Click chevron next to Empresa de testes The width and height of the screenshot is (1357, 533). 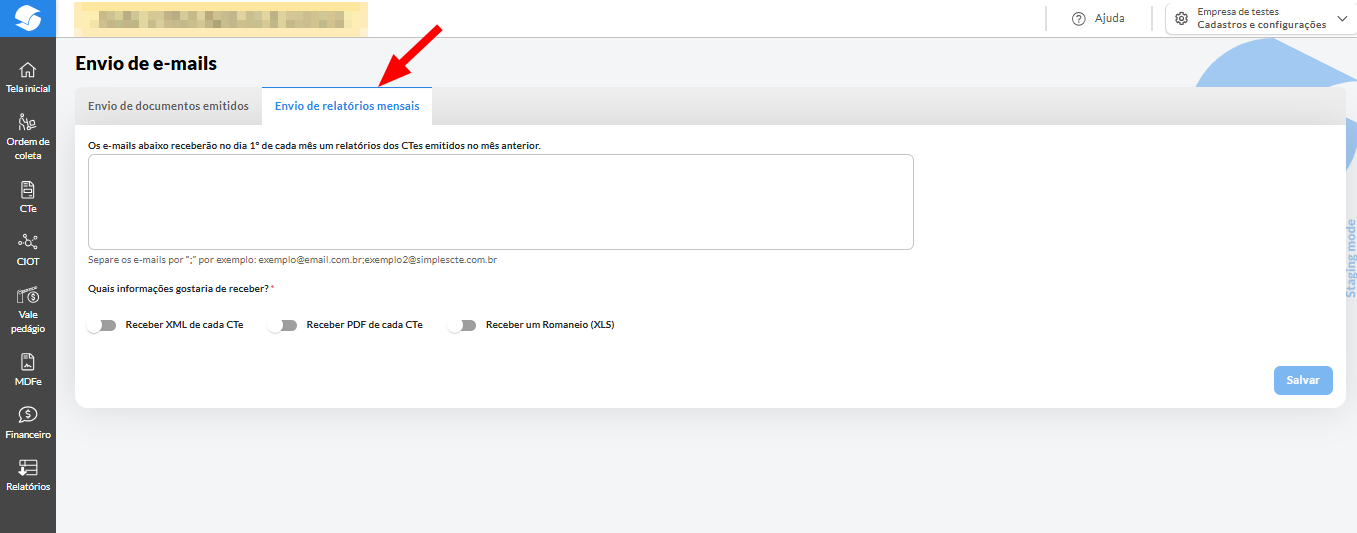(x=1342, y=18)
